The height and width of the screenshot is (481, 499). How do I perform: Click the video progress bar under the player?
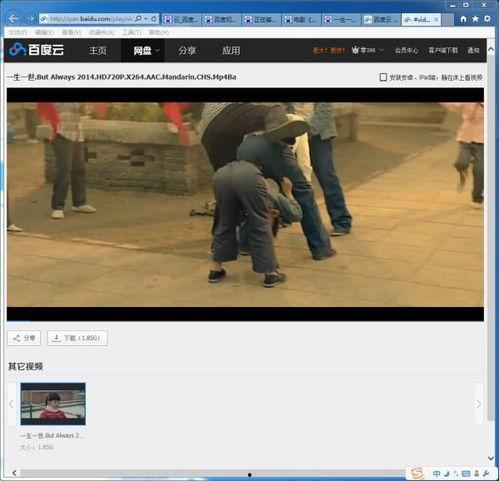(x=245, y=321)
